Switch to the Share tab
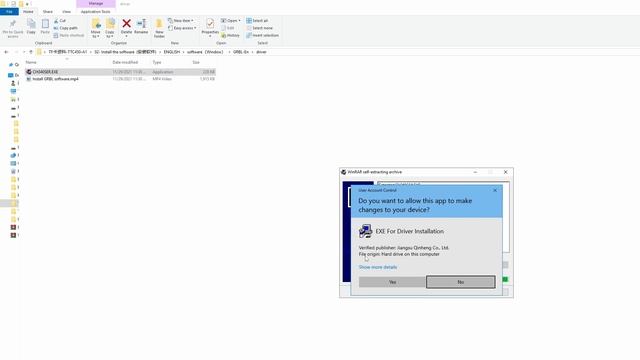Viewport: 640px width, 360px height. tap(48, 11)
